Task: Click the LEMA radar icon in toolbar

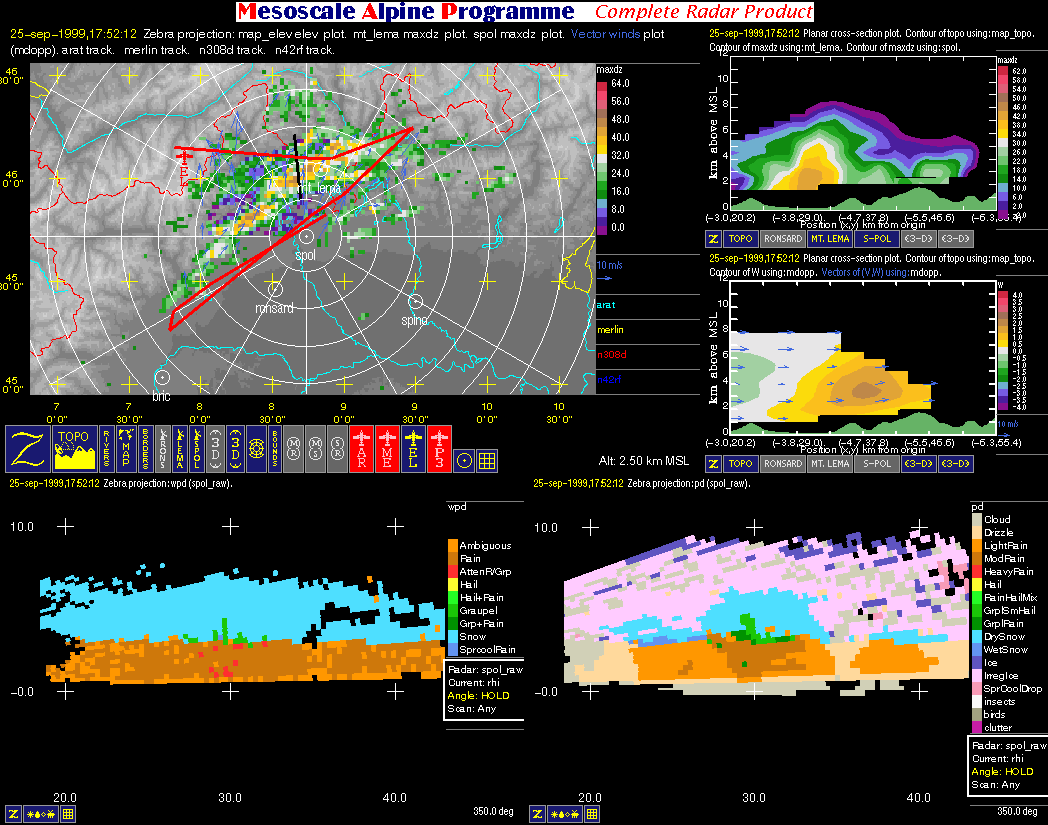Action: coord(181,449)
